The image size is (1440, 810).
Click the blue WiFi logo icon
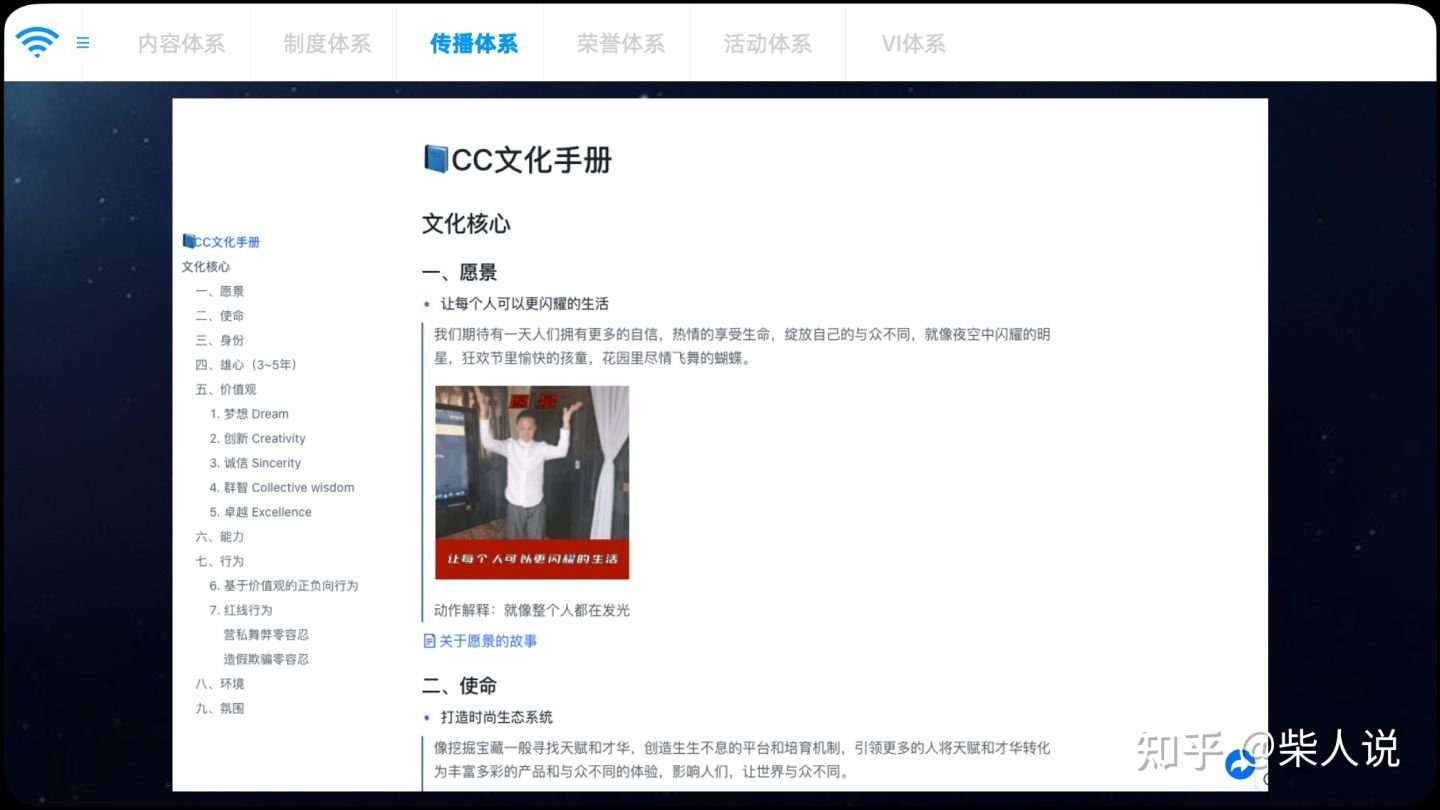point(37,43)
